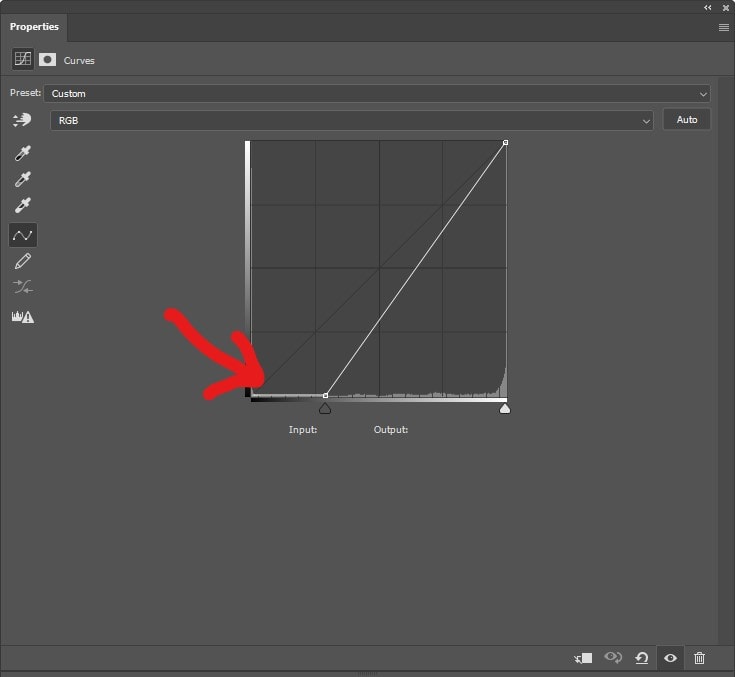Viewport: 735px width, 677px height.
Task: Close the Properties panel
Action: click(x=726, y=8)
